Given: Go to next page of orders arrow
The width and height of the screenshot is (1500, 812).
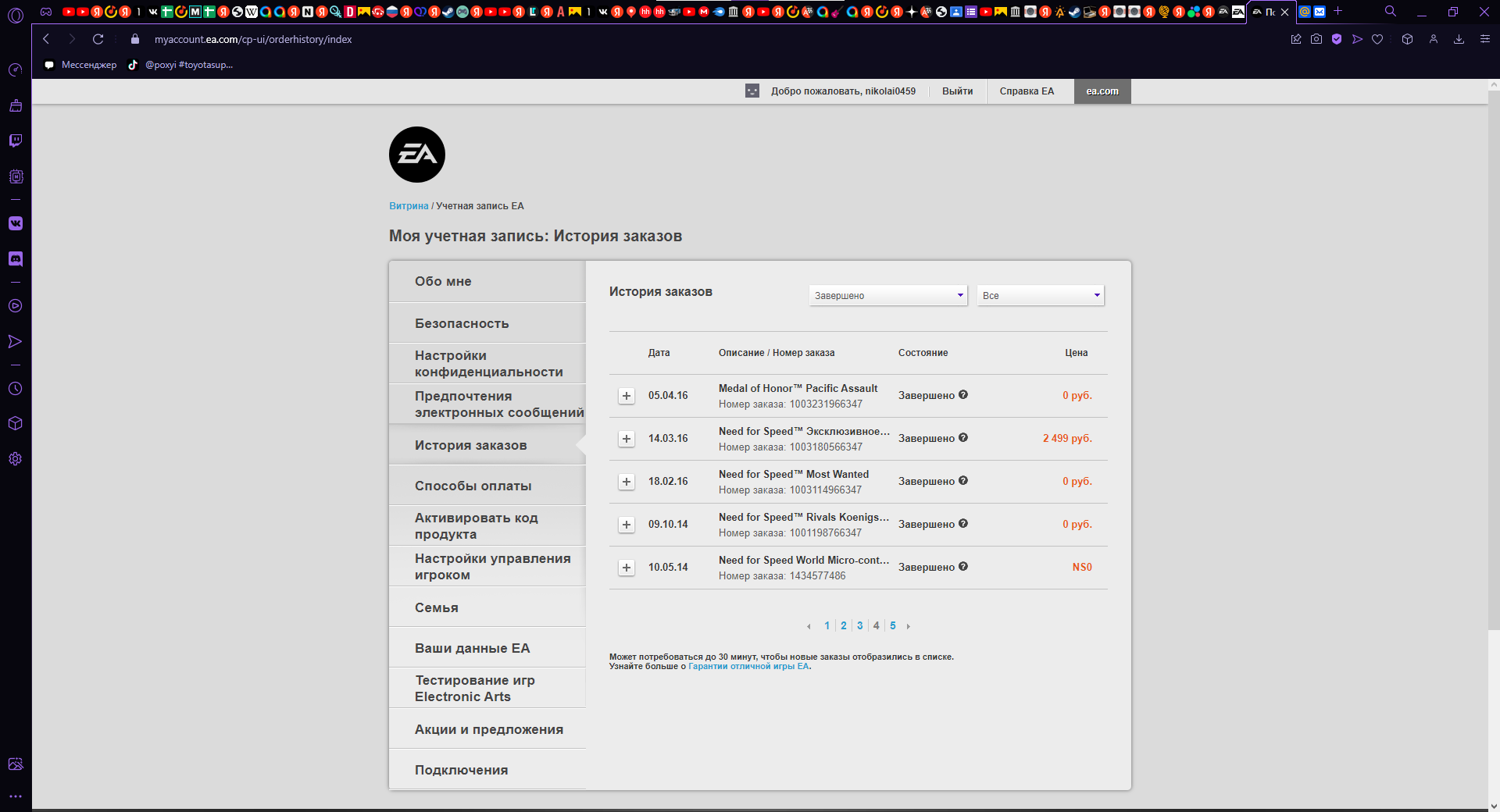Looking at the screenshot, I should (x=908, y=626).
